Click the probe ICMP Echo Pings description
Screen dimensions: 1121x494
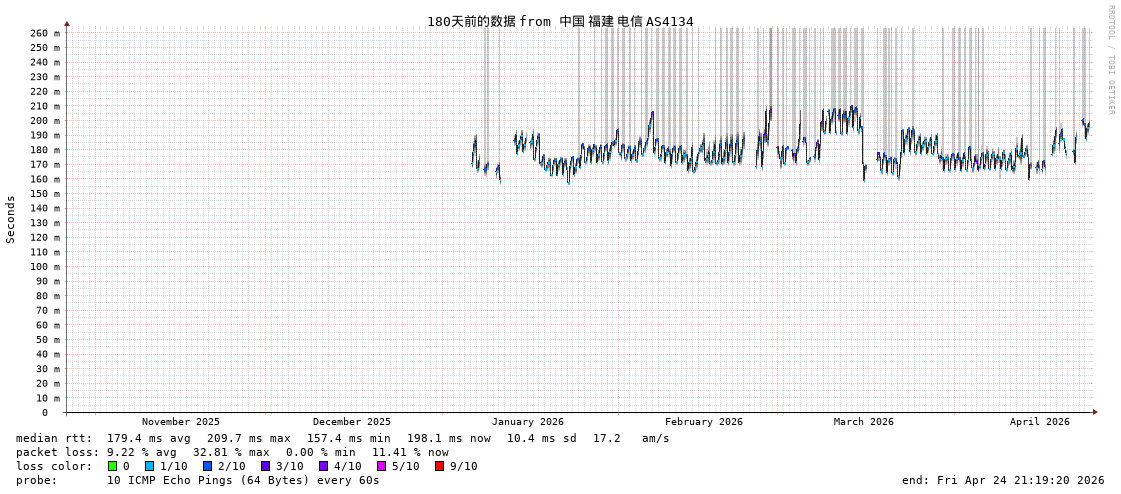[x=198, y=480]
